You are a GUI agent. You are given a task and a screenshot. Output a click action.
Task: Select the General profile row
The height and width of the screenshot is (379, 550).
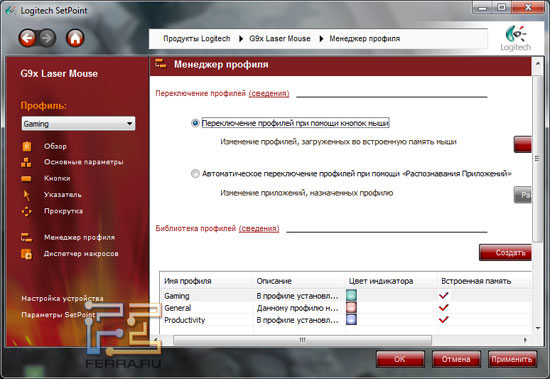click(x=346, y=308)
